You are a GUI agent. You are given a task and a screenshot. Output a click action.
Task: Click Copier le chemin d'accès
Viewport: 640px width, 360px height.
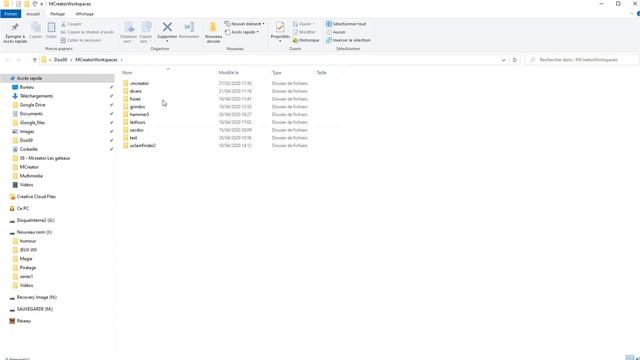point(87,32)
